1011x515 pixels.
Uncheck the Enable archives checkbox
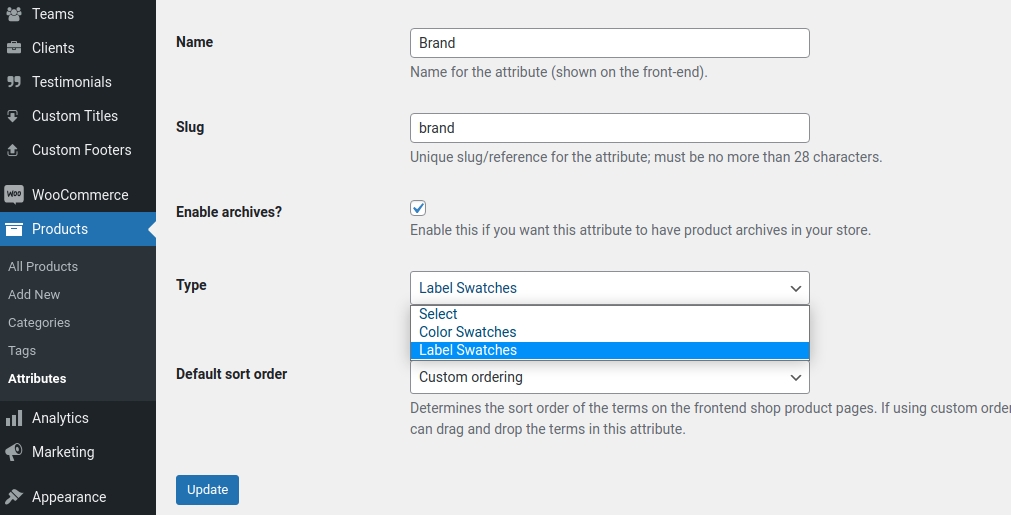point(418,208)
